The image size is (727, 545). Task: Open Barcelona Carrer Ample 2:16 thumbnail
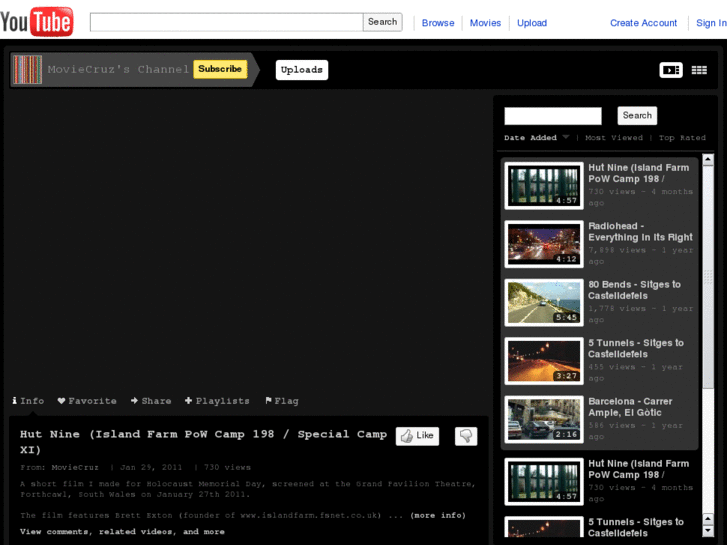544,420
